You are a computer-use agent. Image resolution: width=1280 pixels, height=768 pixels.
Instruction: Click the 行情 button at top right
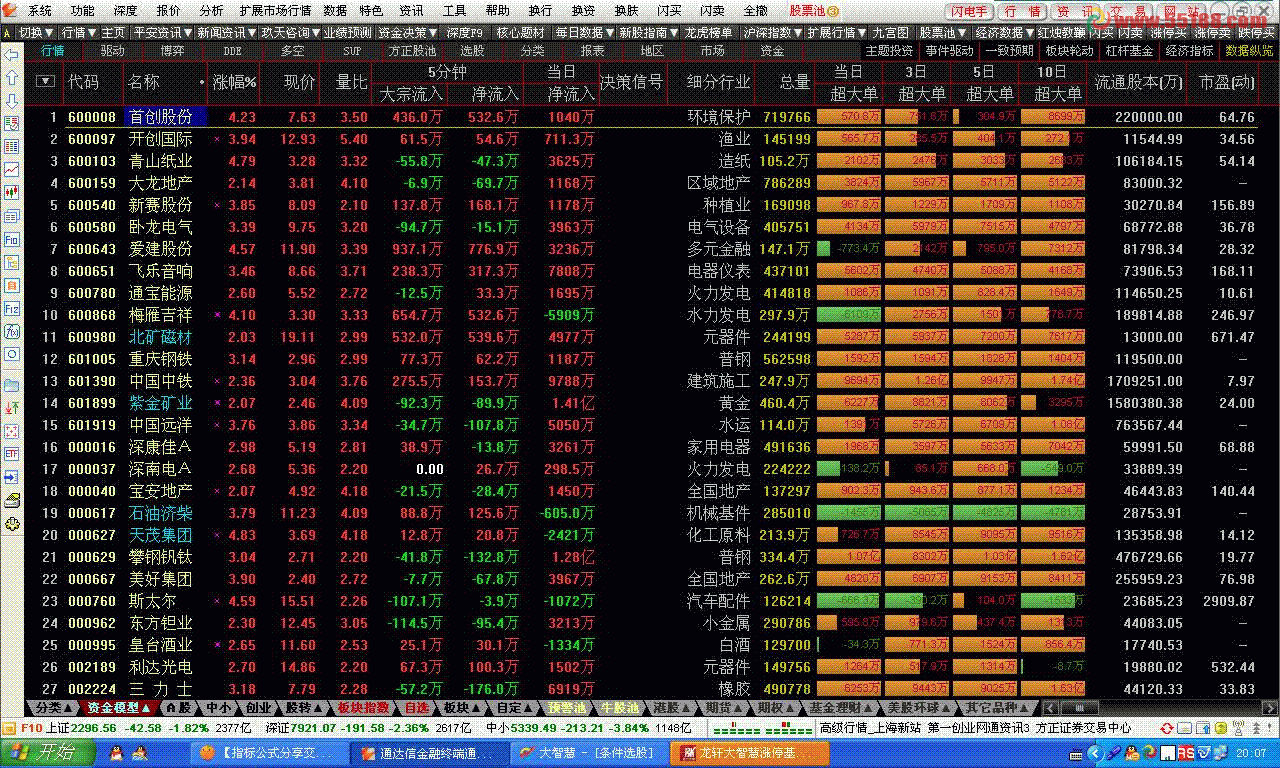click(1022, 11)
